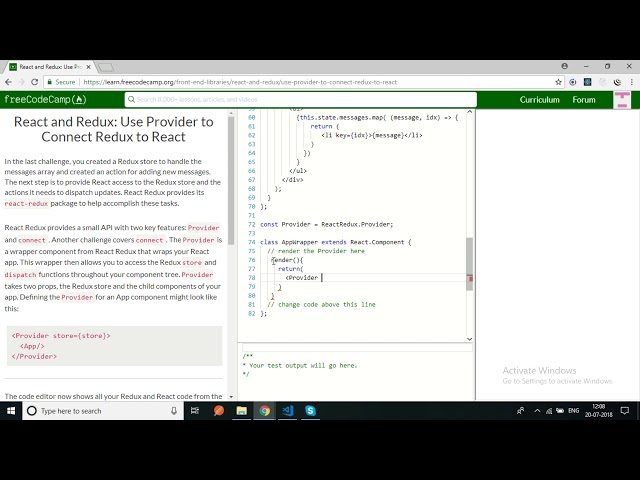The height and width of the screenshot is (480, 640).
Task: Click the code editor scroll-down arrow
Action: click(469, 339)
